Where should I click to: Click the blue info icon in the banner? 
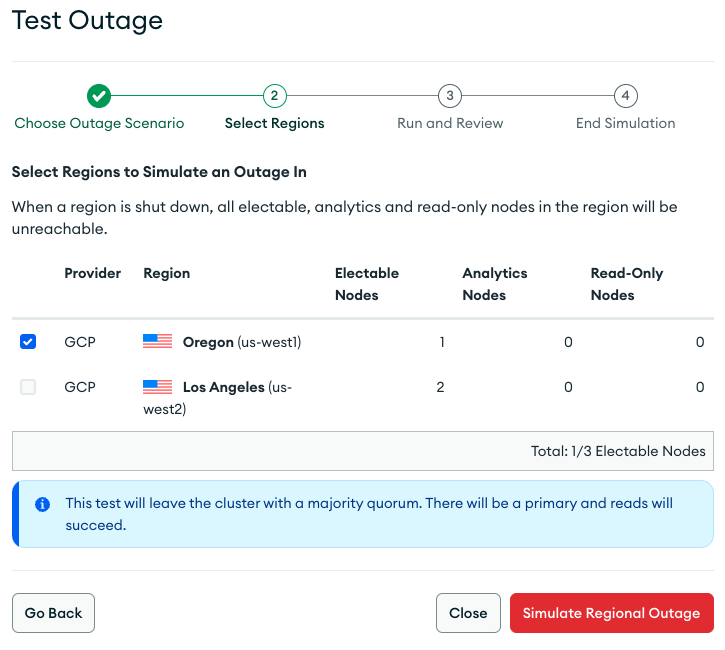43,505
